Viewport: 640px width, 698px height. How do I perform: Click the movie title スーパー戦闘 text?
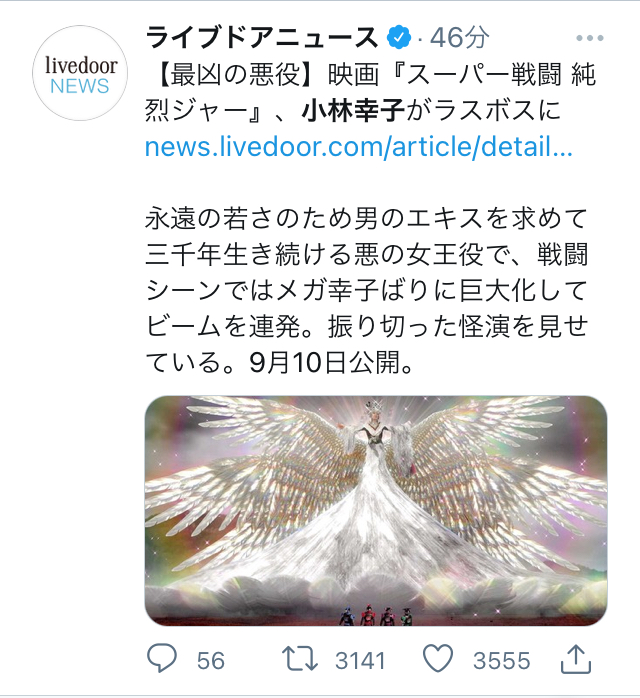tap(484, 74)
